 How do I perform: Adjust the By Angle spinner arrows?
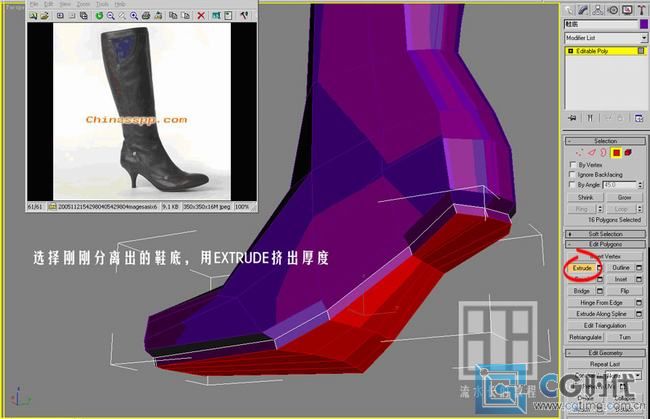coord(640,185)
